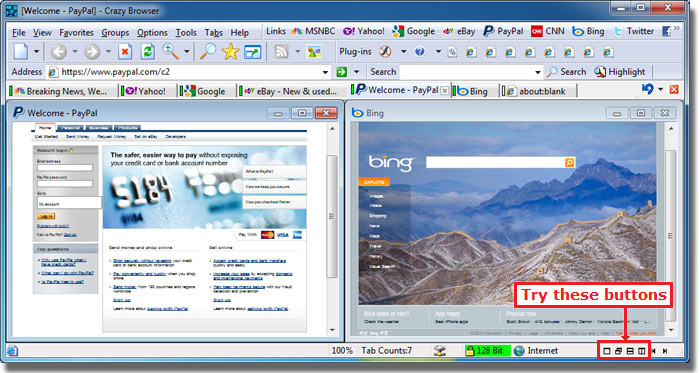
Task: Click the 128 Bit lock indicator
Action: (x=487, y=351)
